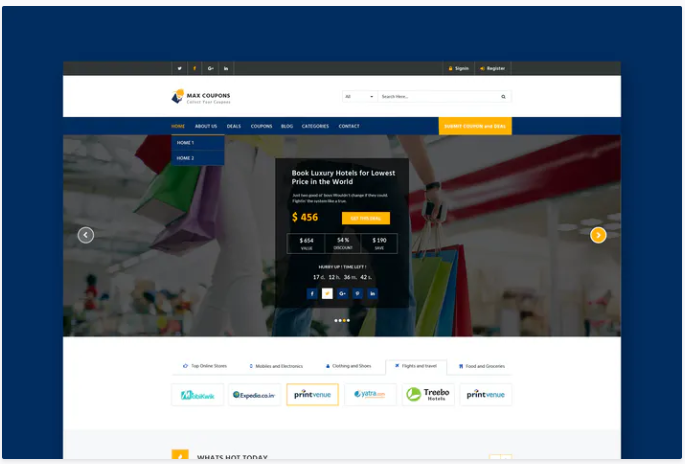Open the Deals menu item

click(x=233, y=126)
